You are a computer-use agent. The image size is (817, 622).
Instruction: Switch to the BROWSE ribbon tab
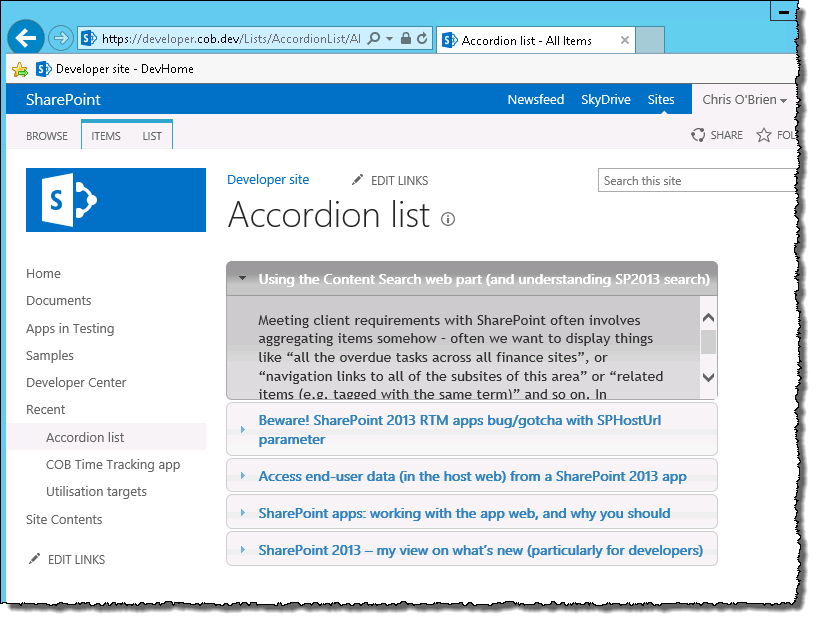click(x=47, y=136)
